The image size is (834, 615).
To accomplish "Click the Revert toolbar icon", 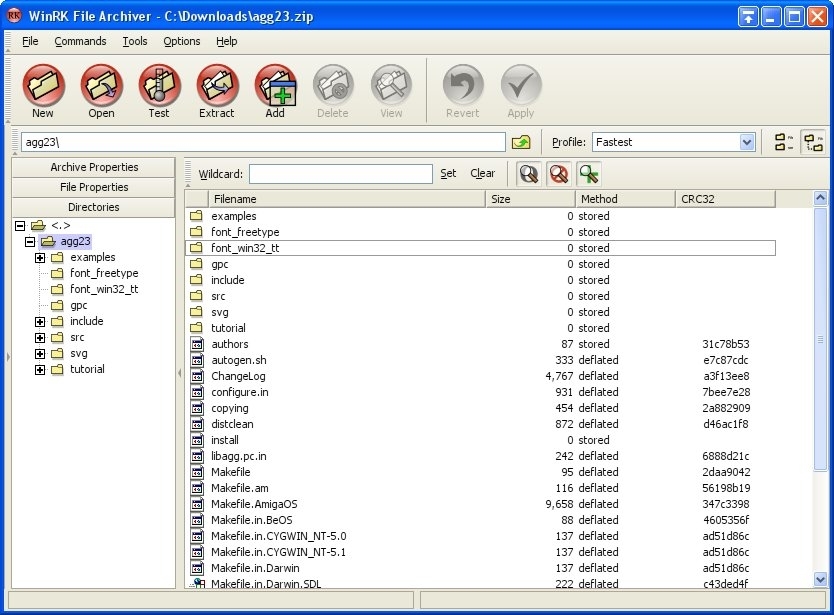I will pyautogui.click(x=463, y=85).
